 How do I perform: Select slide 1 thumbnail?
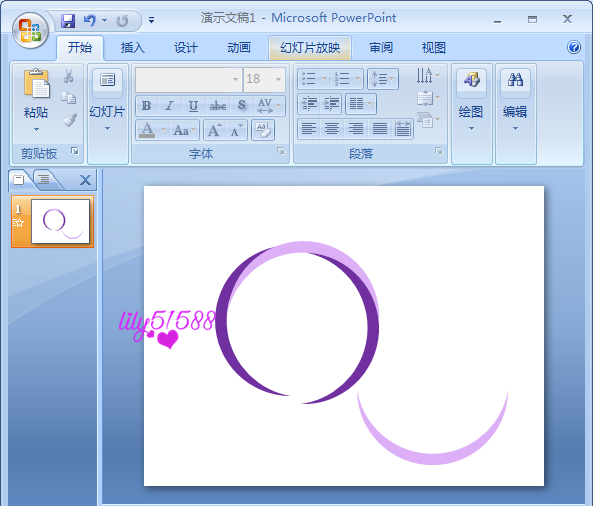click(x=61, y=222)
